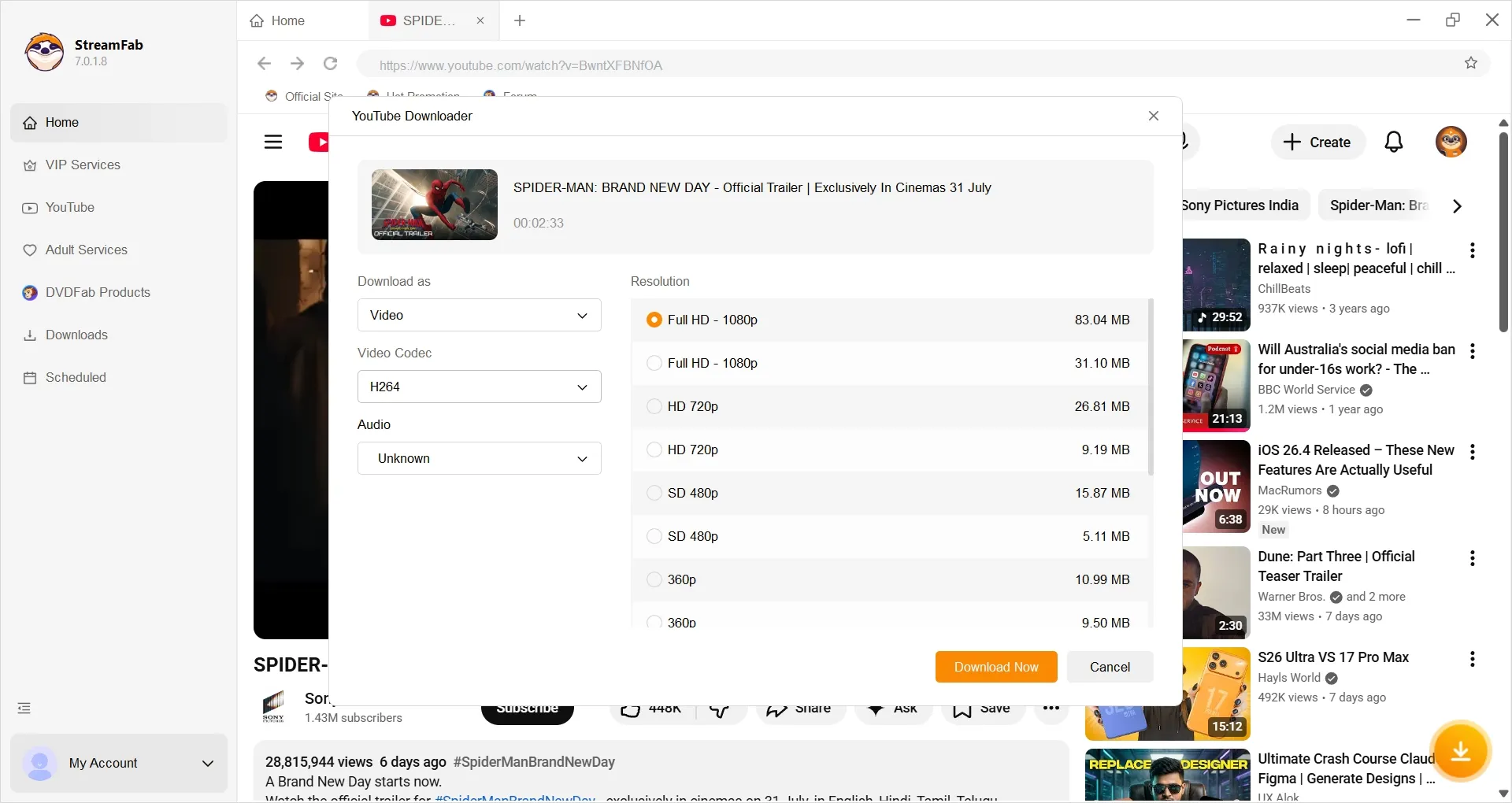Open the Download as Video dropdown
Viewport: 1512px width, 803px height.
479,315
